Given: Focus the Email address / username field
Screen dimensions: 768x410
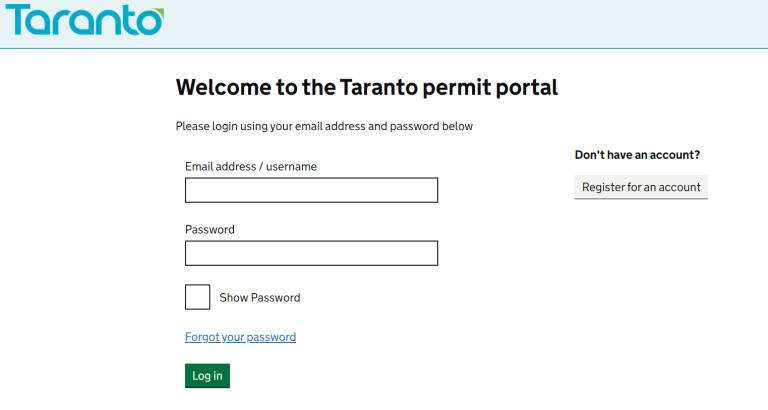Looking at the screenshot, I should 312,190.
